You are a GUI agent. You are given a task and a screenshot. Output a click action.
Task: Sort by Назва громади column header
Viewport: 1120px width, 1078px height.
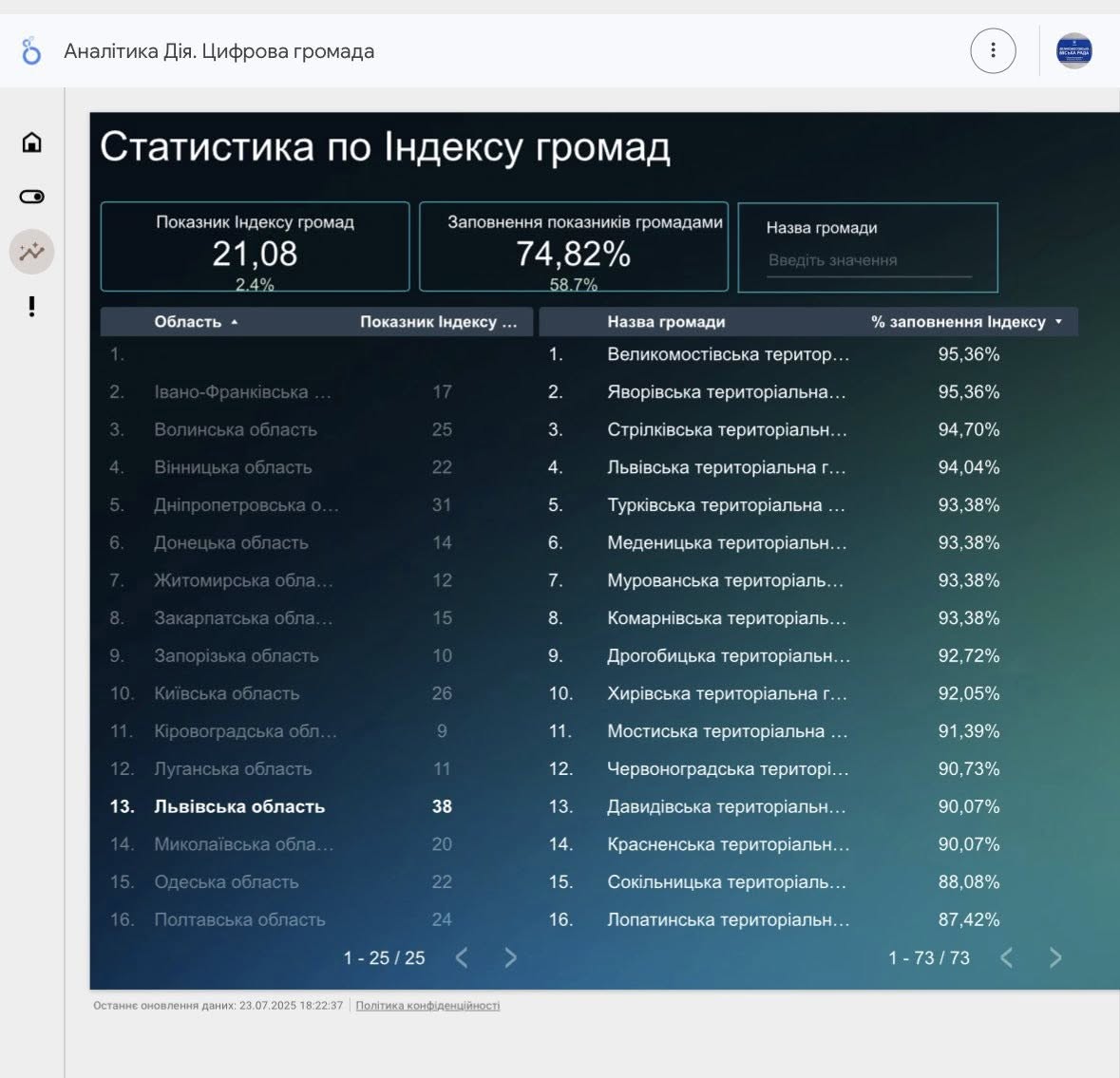pos(666,322)
